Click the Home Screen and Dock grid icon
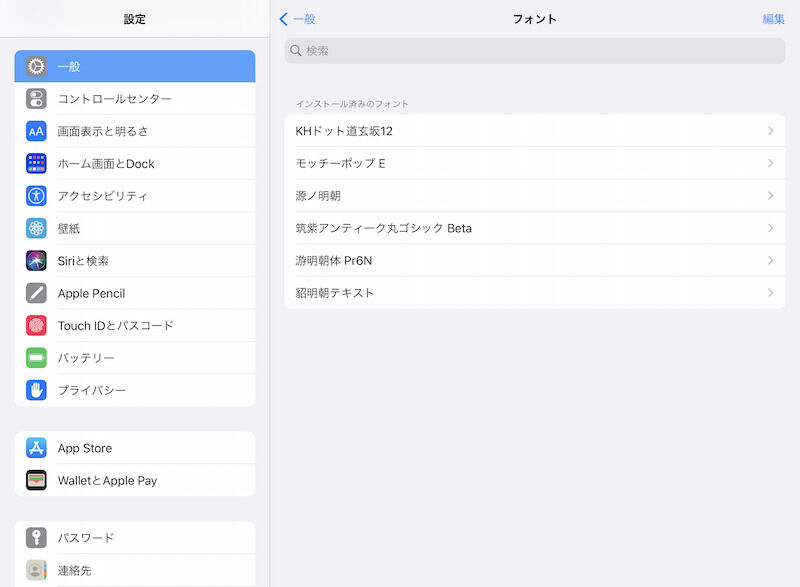The height and width of the screenshot is (587, 800). tap(36, 164)
